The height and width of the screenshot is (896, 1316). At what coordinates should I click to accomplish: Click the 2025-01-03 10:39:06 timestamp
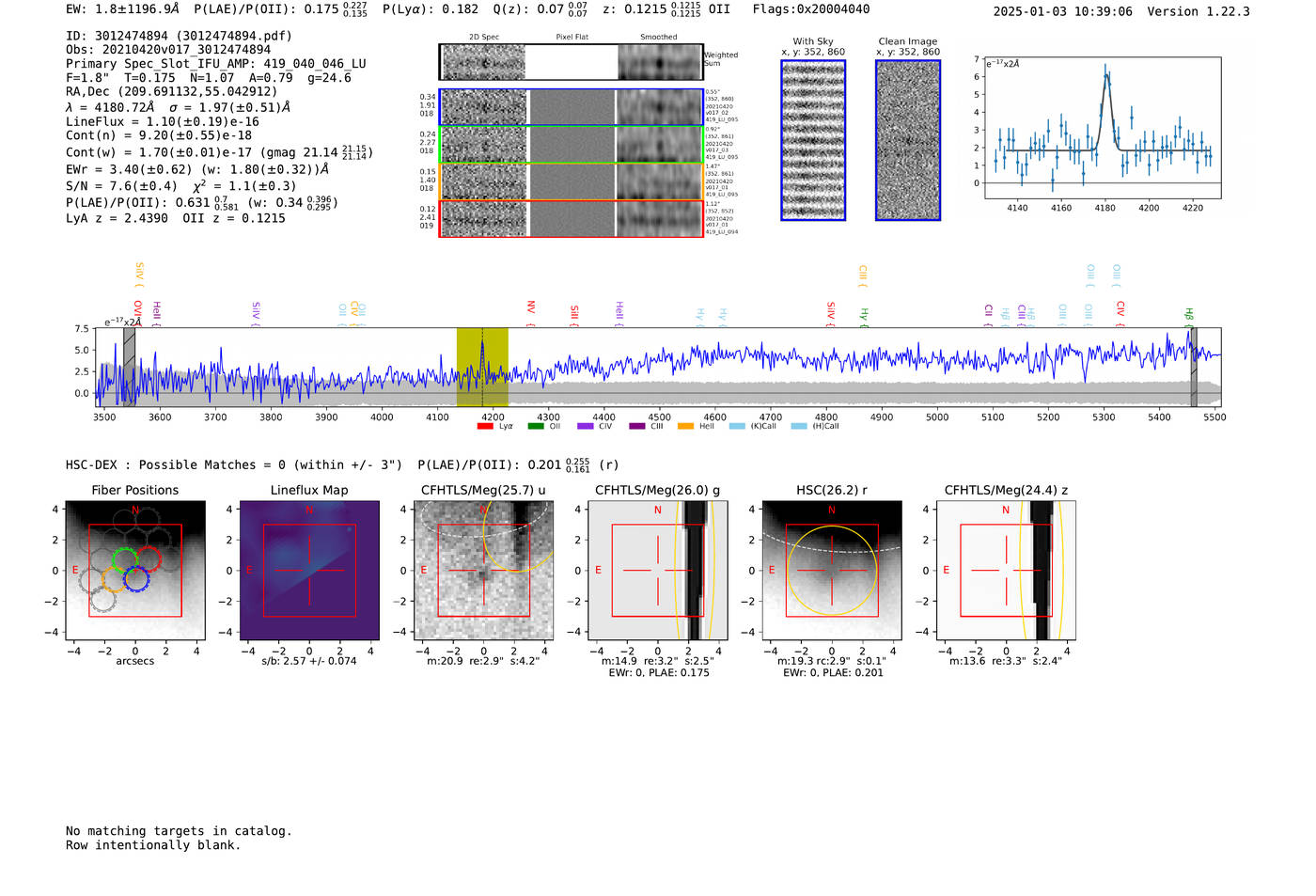tap(1063, 11)
